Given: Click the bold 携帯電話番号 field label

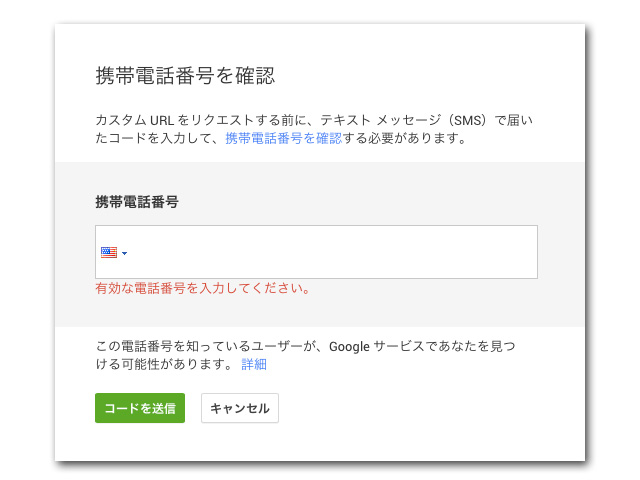Looking at the screenshot, I should coord(137,201).
